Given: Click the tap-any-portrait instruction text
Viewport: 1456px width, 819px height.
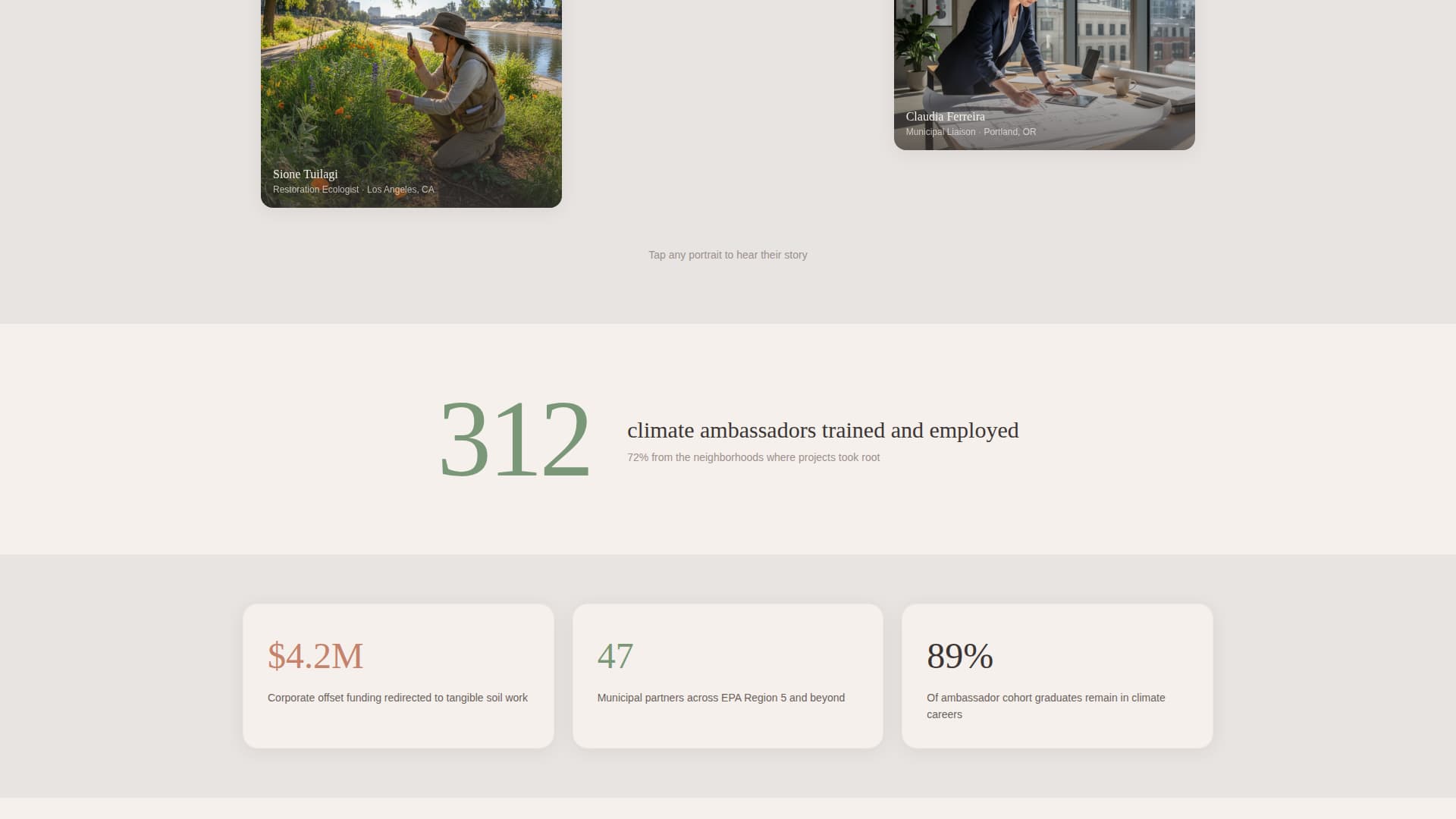Looking at the screenshot, I should (x=727, y=255).
